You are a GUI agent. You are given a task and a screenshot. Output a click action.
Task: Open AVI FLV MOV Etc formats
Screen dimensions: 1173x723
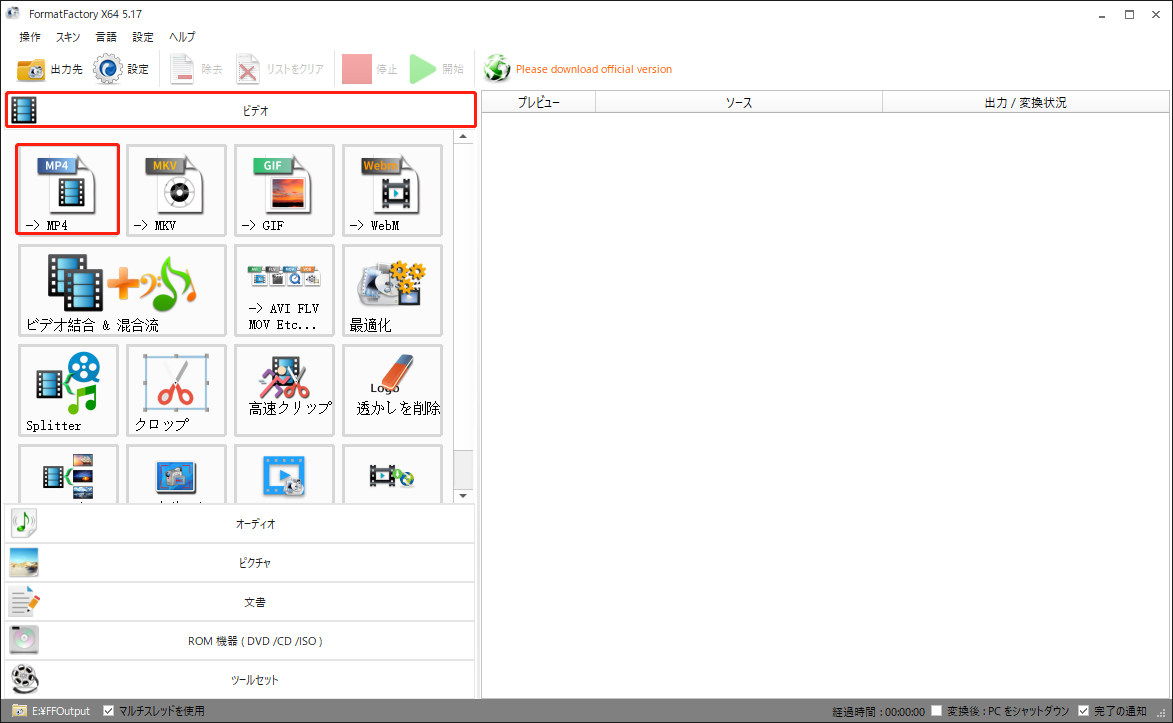tap(284, 290)
